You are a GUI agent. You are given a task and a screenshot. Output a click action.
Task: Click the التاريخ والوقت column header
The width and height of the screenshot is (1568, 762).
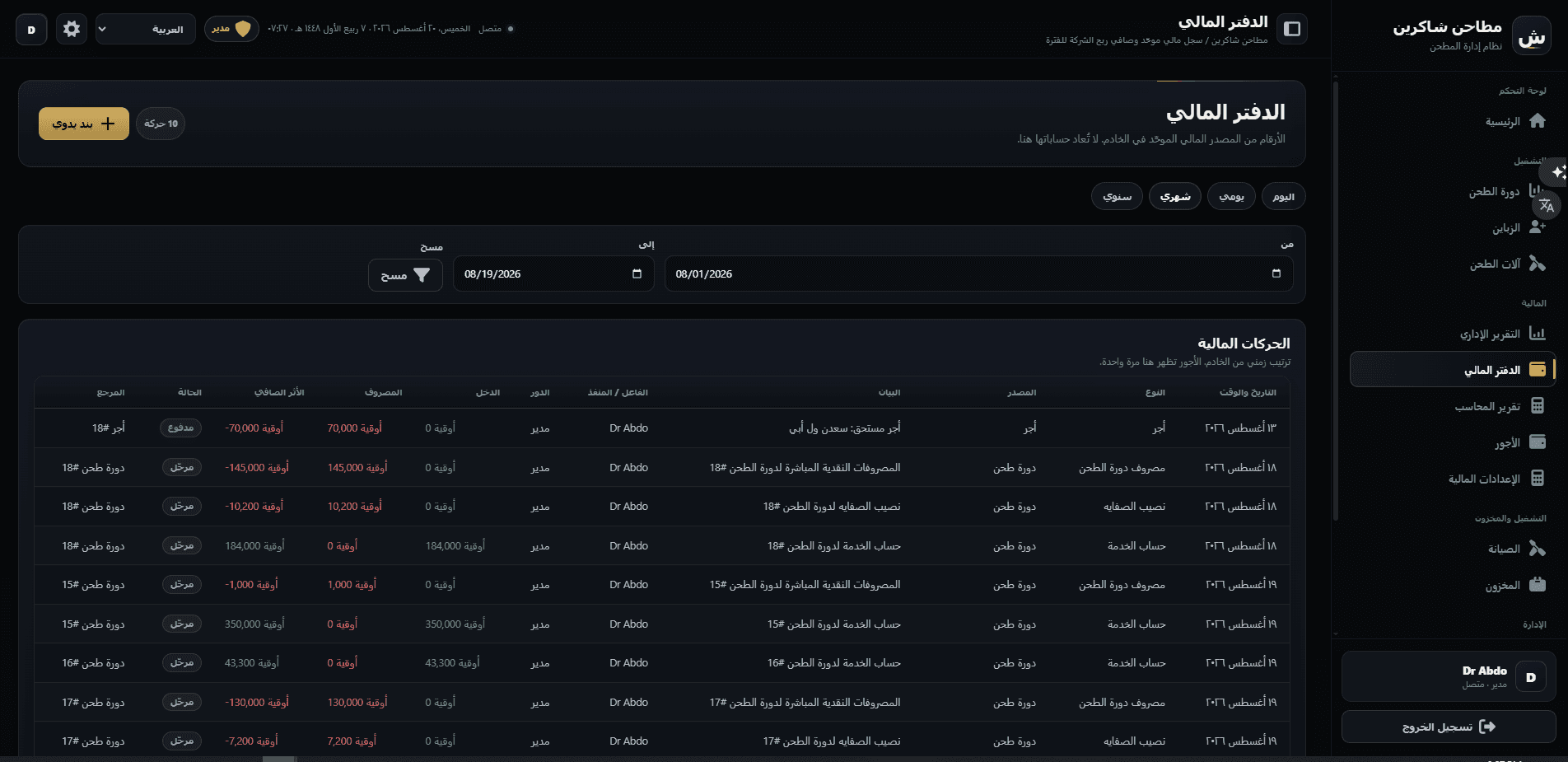point(1248,393)
